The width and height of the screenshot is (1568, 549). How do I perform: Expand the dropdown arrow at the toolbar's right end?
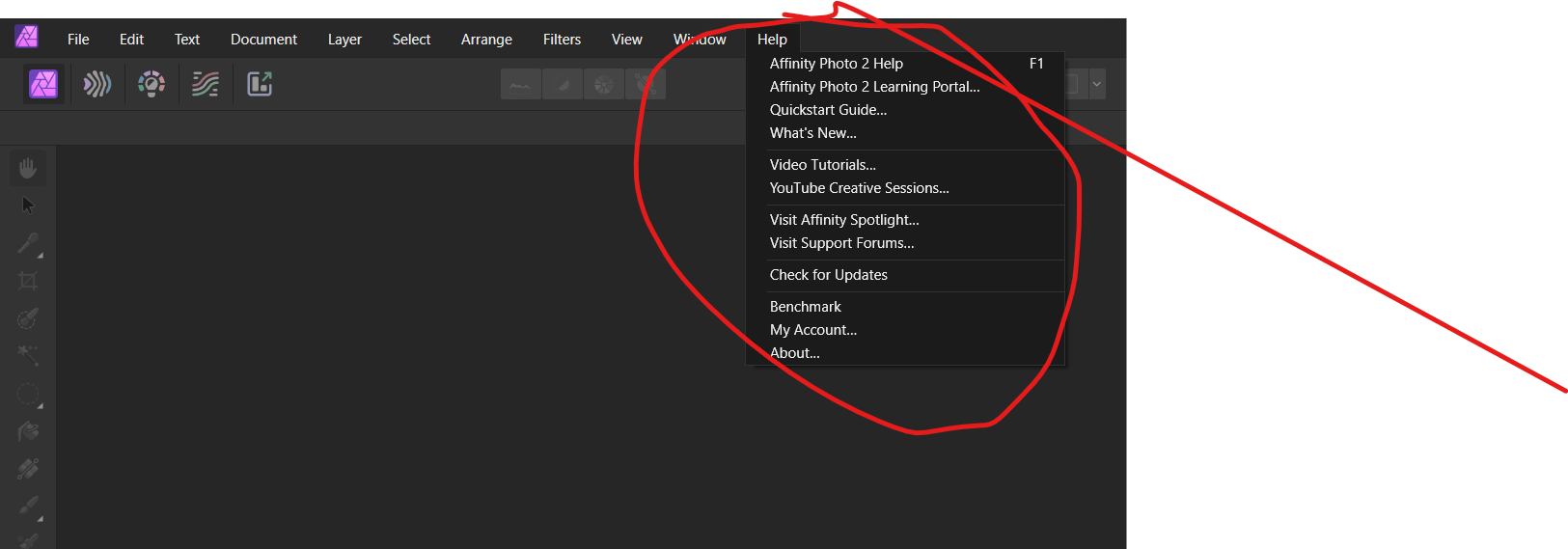click(1096, 84)
